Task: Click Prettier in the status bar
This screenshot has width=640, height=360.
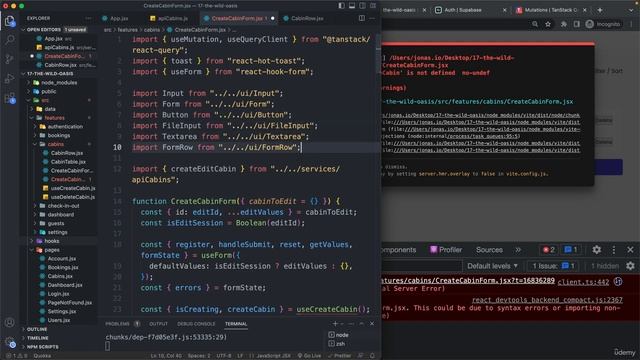Action: coord(340,356)
